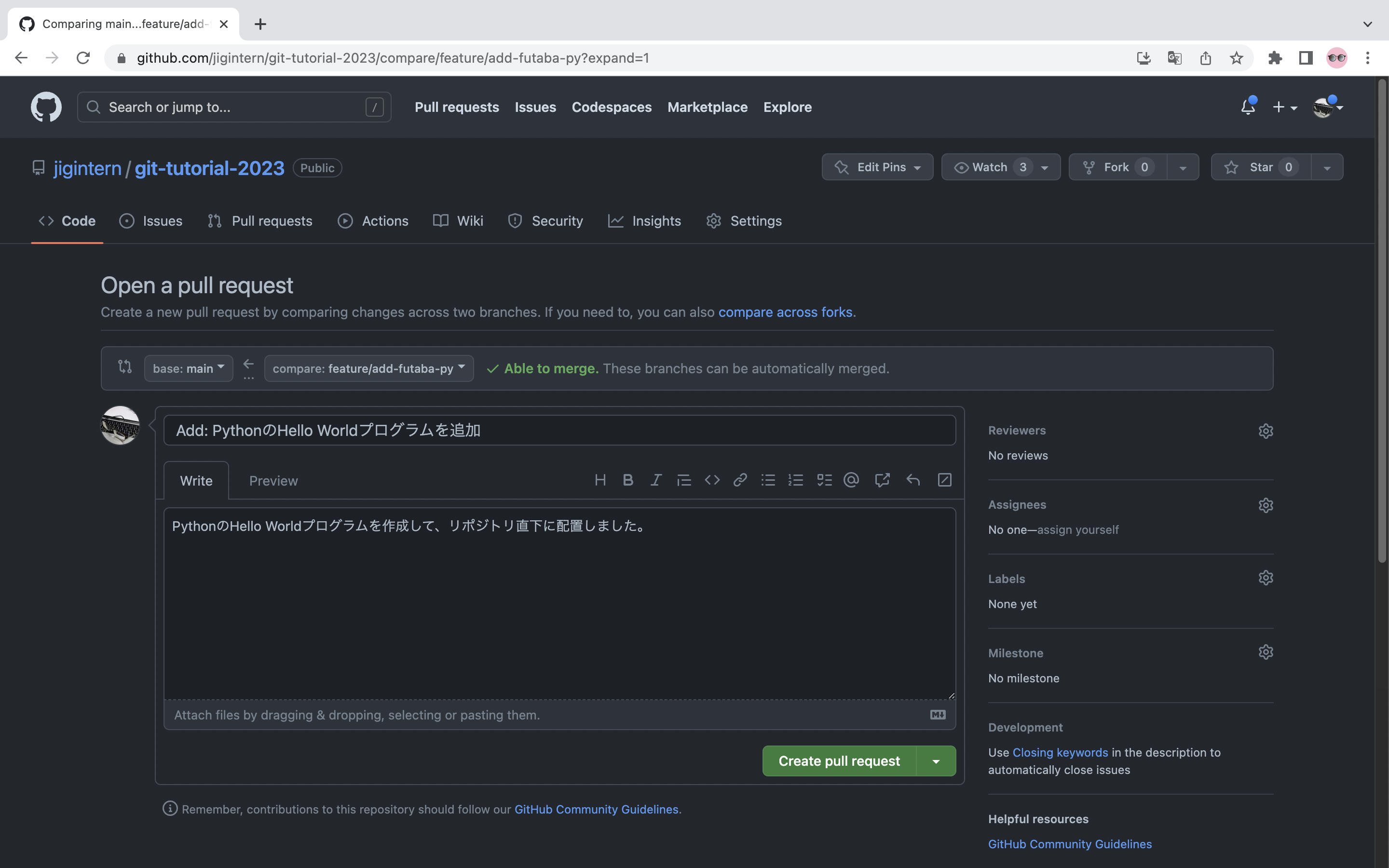Click the GitHub logo home icon

[x=46, y=107]
